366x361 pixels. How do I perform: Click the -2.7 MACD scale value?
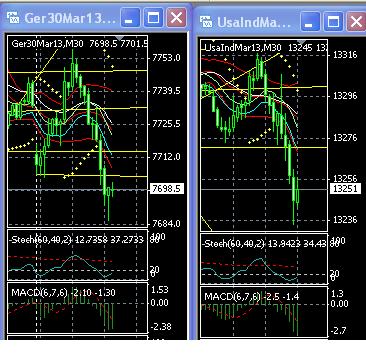tap(338, 331)
